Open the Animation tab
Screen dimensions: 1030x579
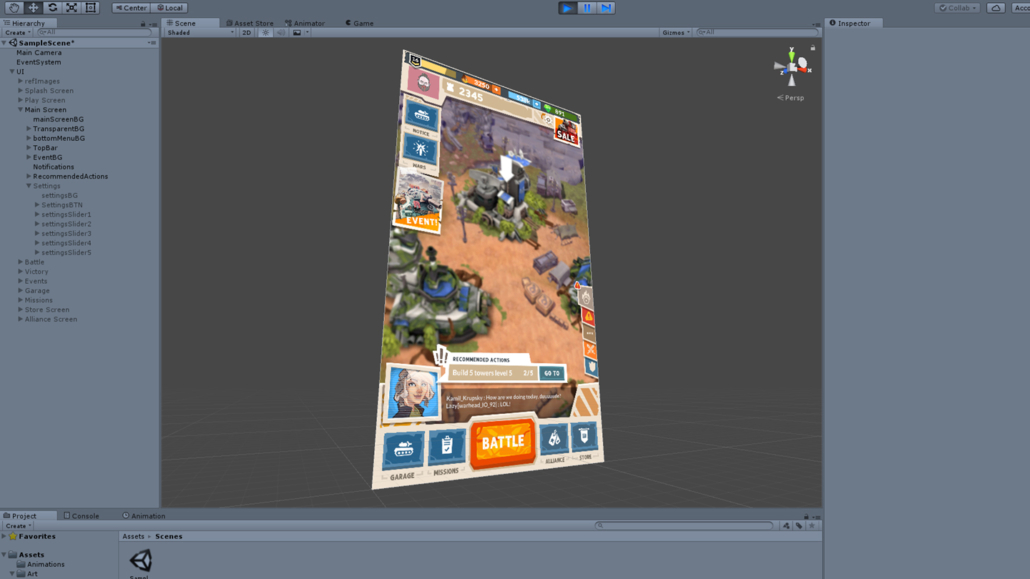144,516
